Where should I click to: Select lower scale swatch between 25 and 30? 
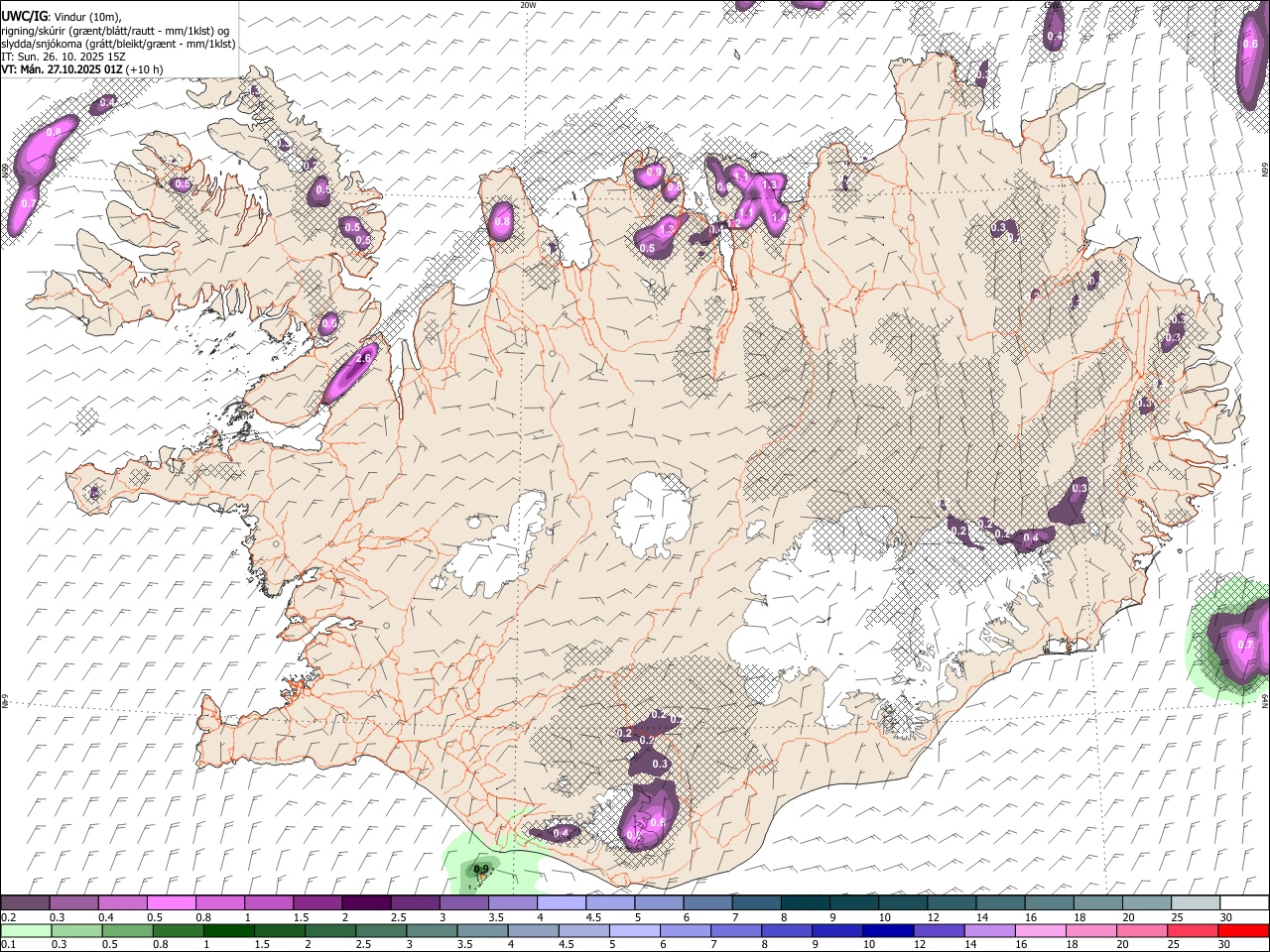click(1192, 931)
